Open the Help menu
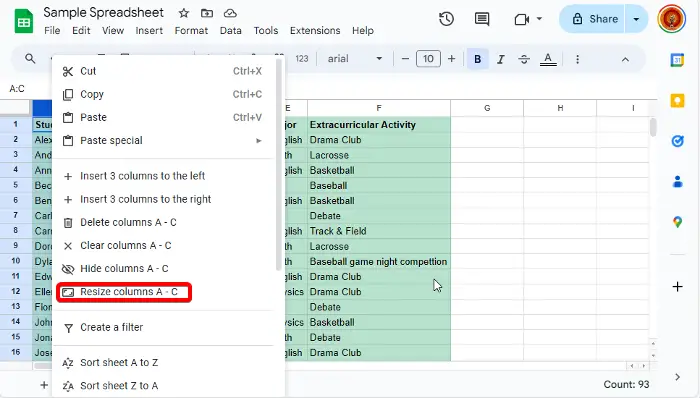 [362, 30]
